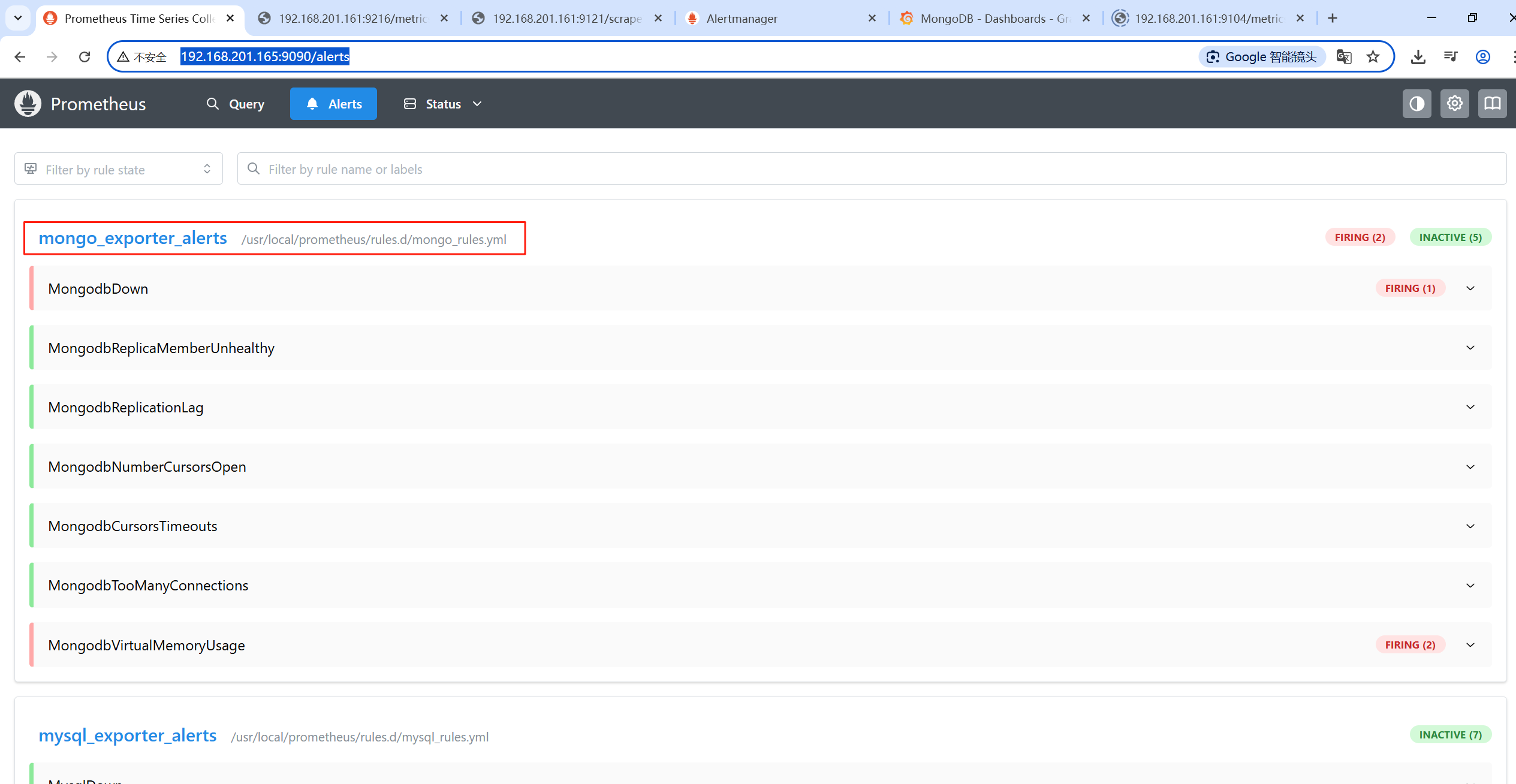The height and width of the screenshot is (784, 1516).
Task: Click the mongo_exporter_alerts group link
Action: tap(132, 238)
